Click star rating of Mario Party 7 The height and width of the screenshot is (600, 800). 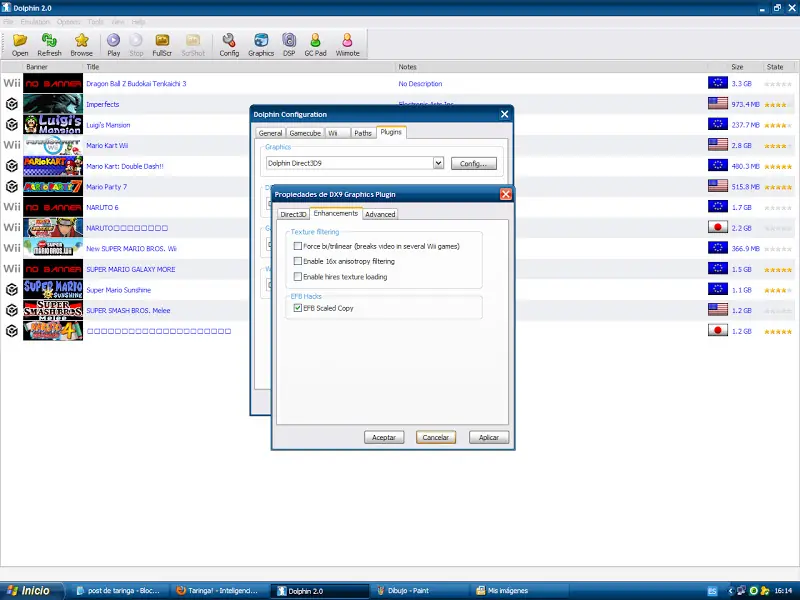(x=778, y=187)
